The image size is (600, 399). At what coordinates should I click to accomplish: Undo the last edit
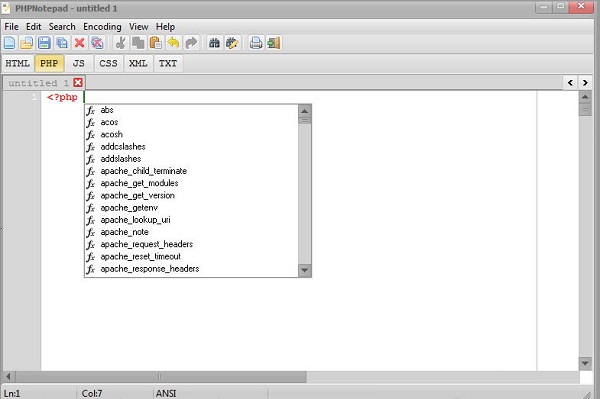tap(173, 43)
